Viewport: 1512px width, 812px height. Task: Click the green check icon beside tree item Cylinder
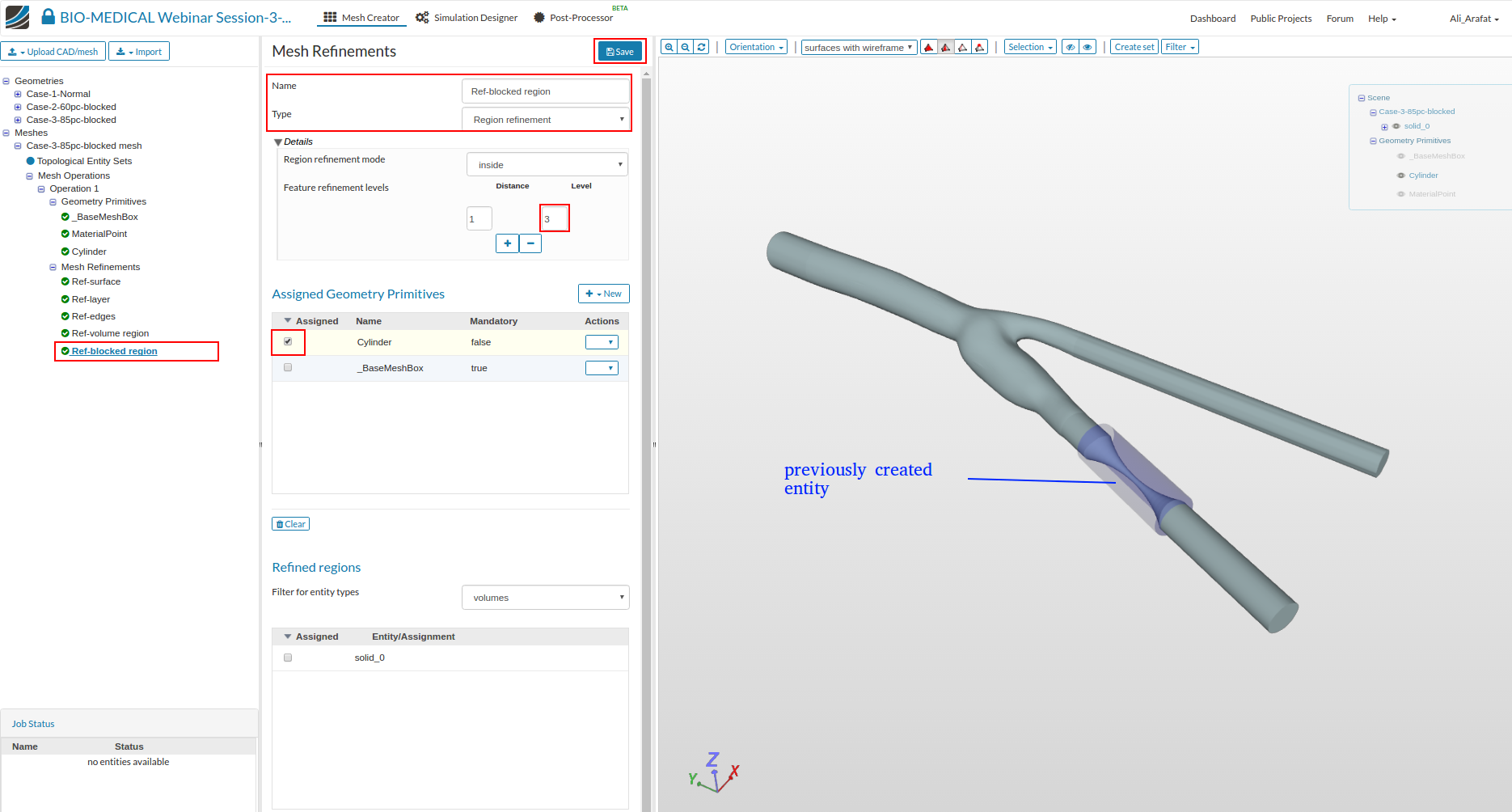coord(65,252)
